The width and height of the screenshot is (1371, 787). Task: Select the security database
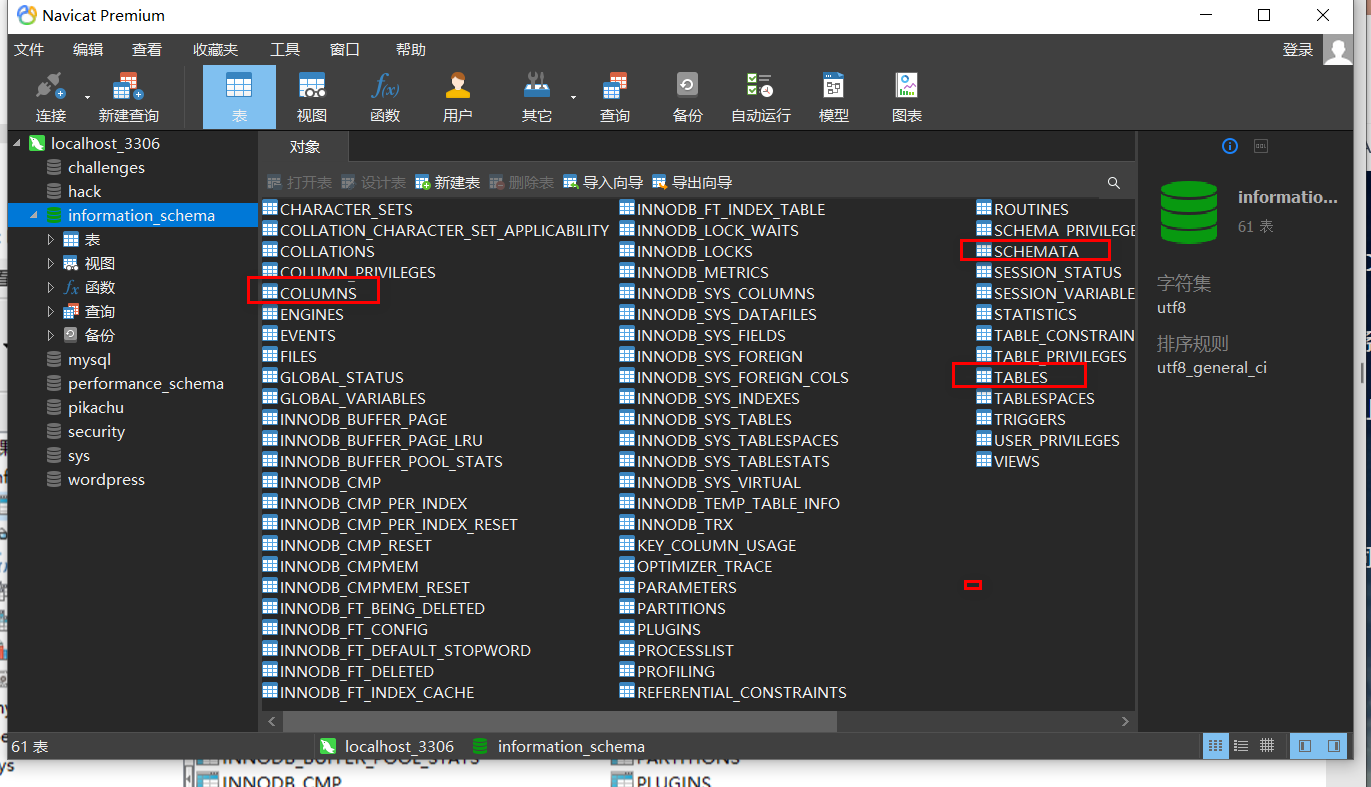coord(96,432)
